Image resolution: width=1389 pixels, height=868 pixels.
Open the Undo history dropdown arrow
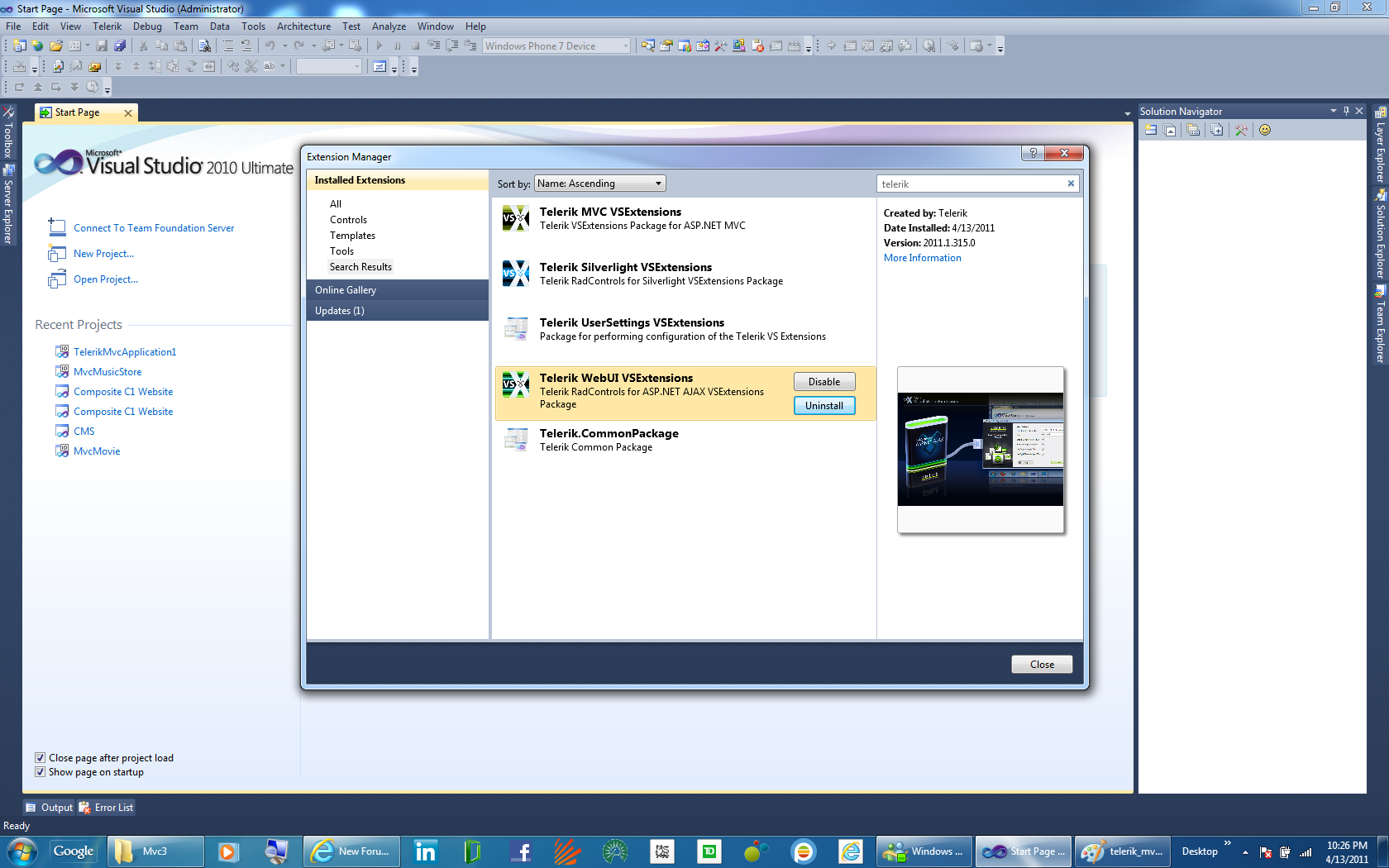click(x=284, y=46)
